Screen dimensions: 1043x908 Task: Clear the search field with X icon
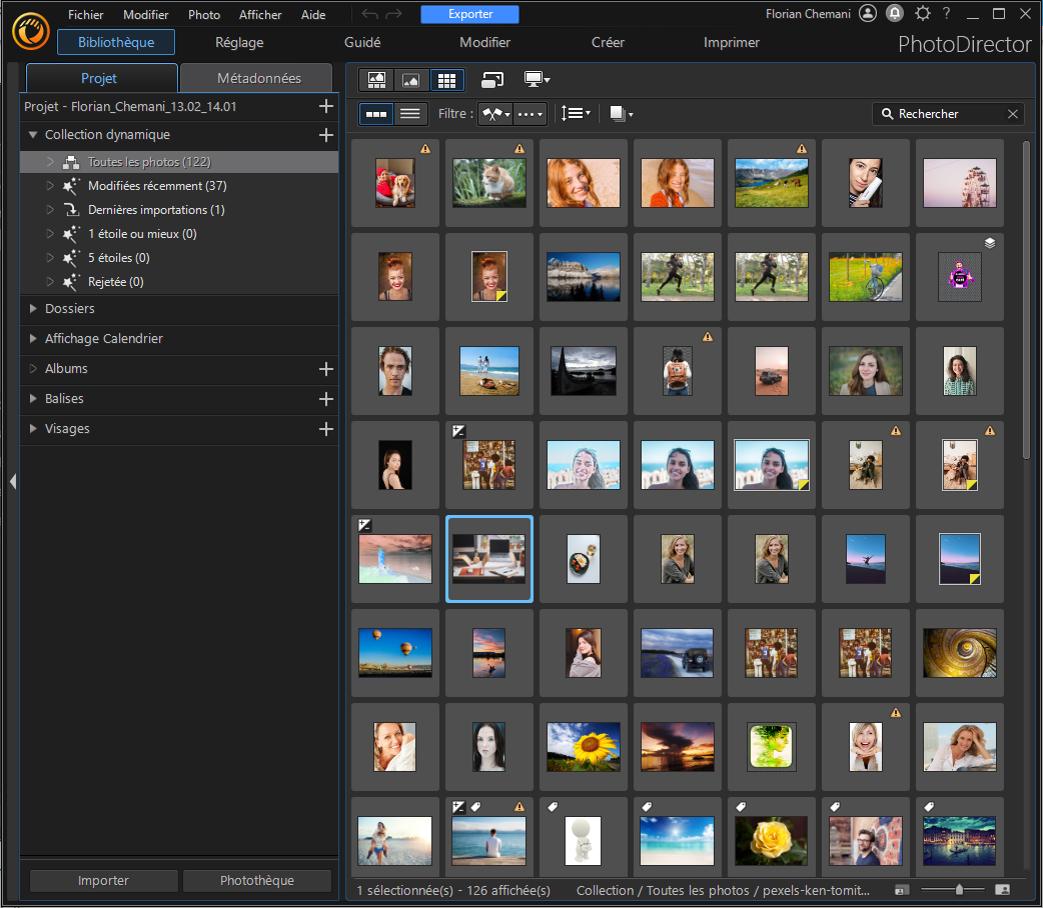[1013, 114]
